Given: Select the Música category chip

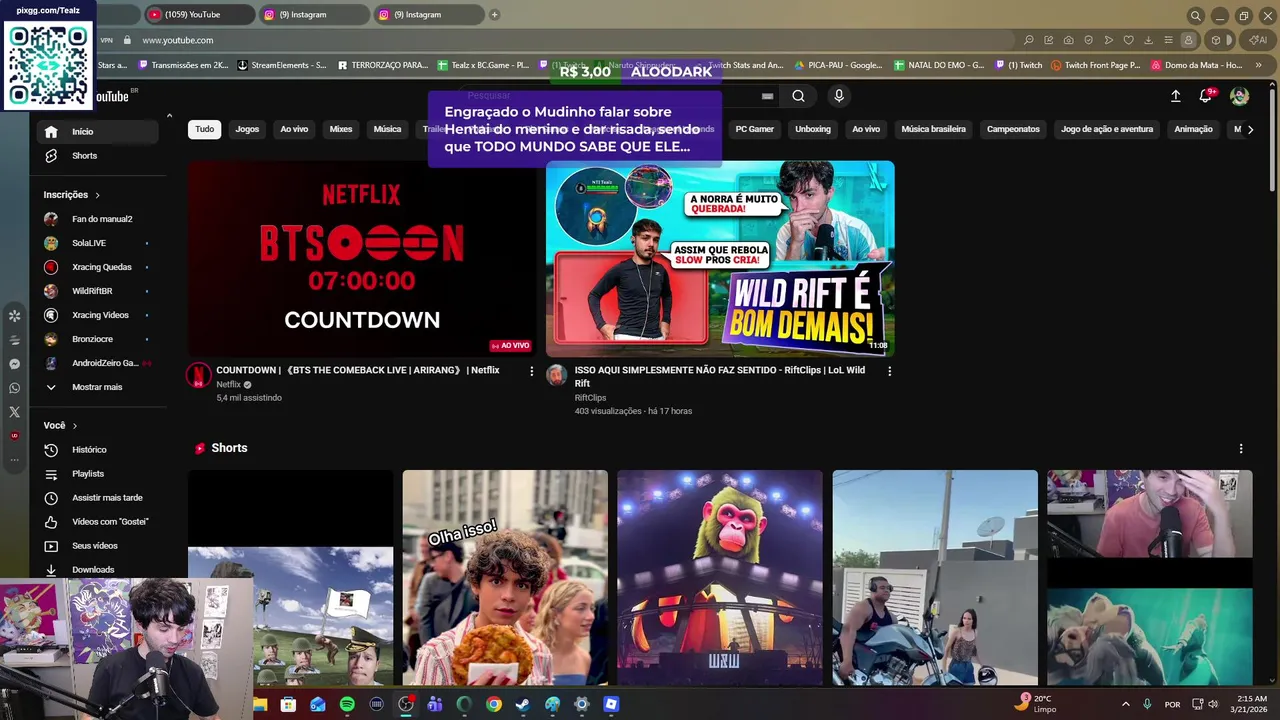Looking at the screenshot, I should (x=387, y=129).
